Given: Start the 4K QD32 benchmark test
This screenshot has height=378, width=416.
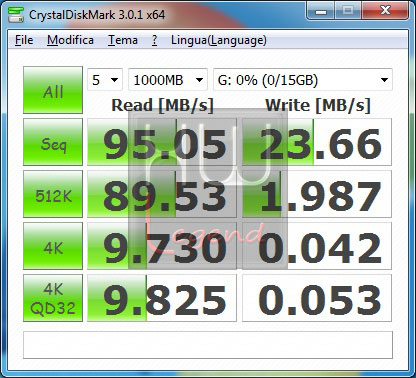Looking at the screenshot, I should (x=53, y=298).
